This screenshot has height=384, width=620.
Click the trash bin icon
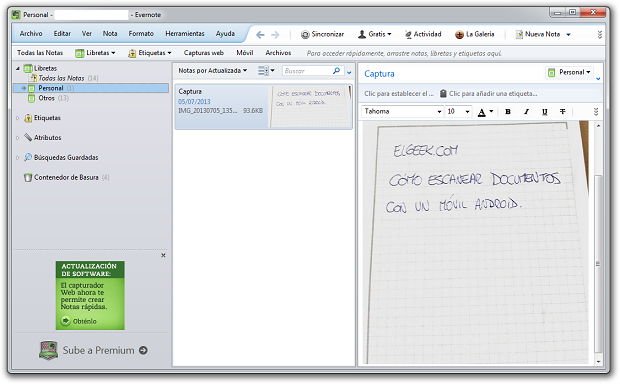(x=28, y=178)
